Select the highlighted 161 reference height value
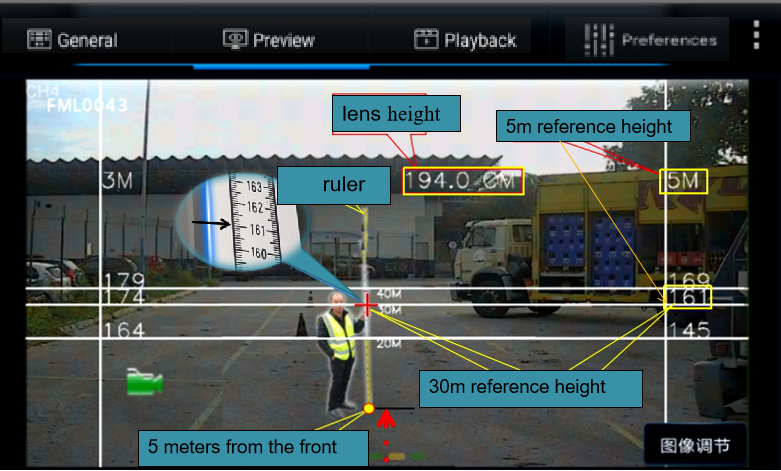 (687, 296)
